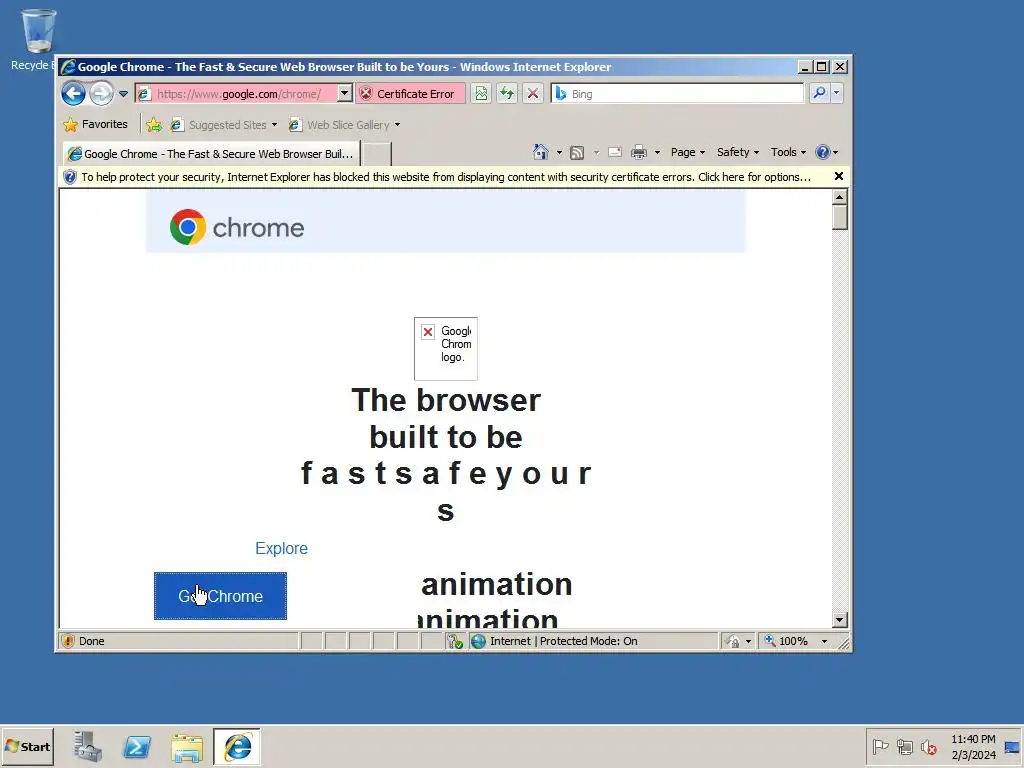Click Internet Protected Mode On status text
This screenshot has height=768, width=1024.
[x=564, y=641]
